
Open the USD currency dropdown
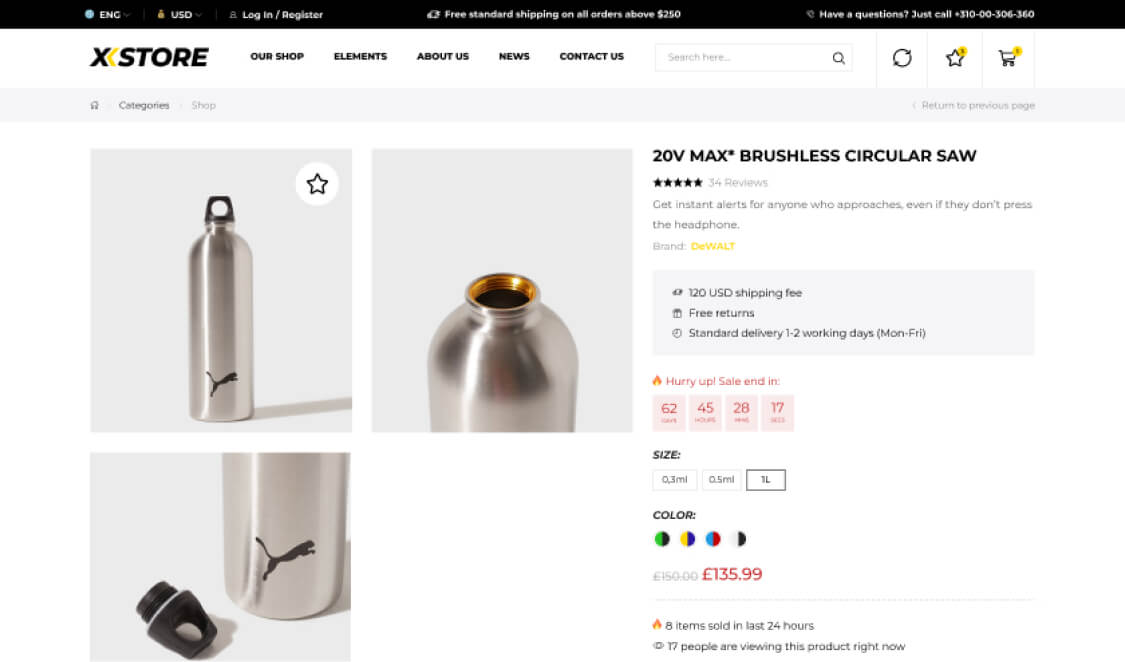tap(180, 15)
